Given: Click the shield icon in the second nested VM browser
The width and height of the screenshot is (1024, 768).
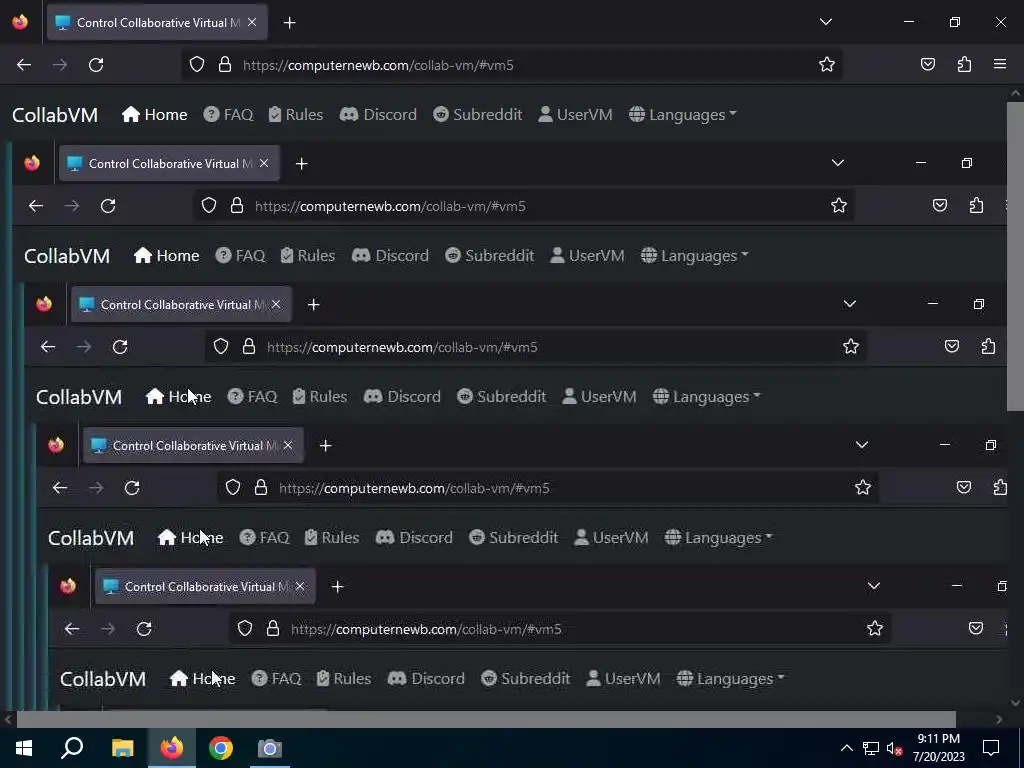Looking at the screenshot, I should [x=221, y=347].
